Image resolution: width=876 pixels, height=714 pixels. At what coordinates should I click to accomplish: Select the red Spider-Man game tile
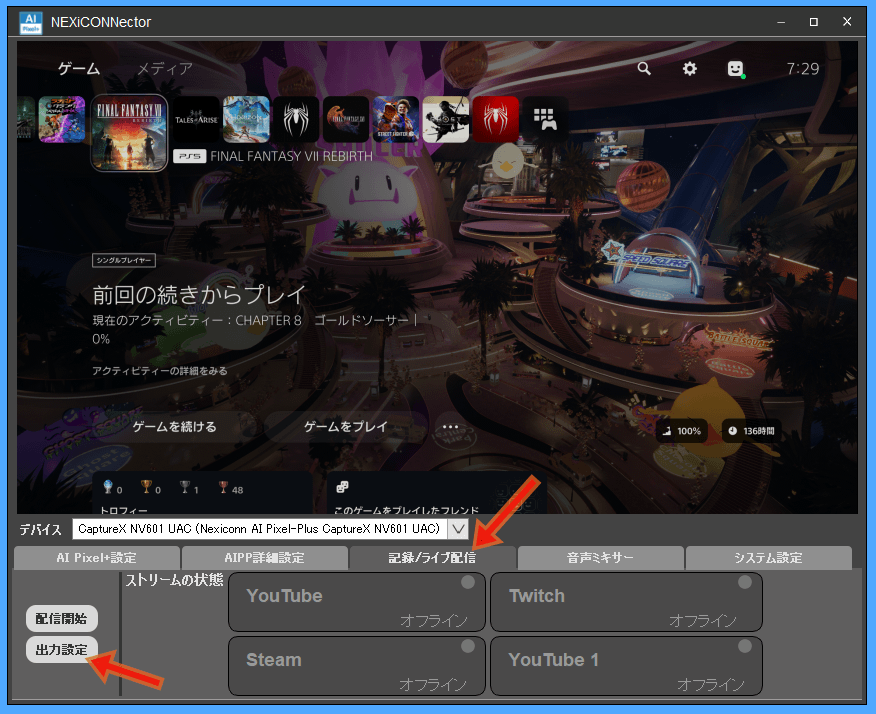click(x=496, y=119)
